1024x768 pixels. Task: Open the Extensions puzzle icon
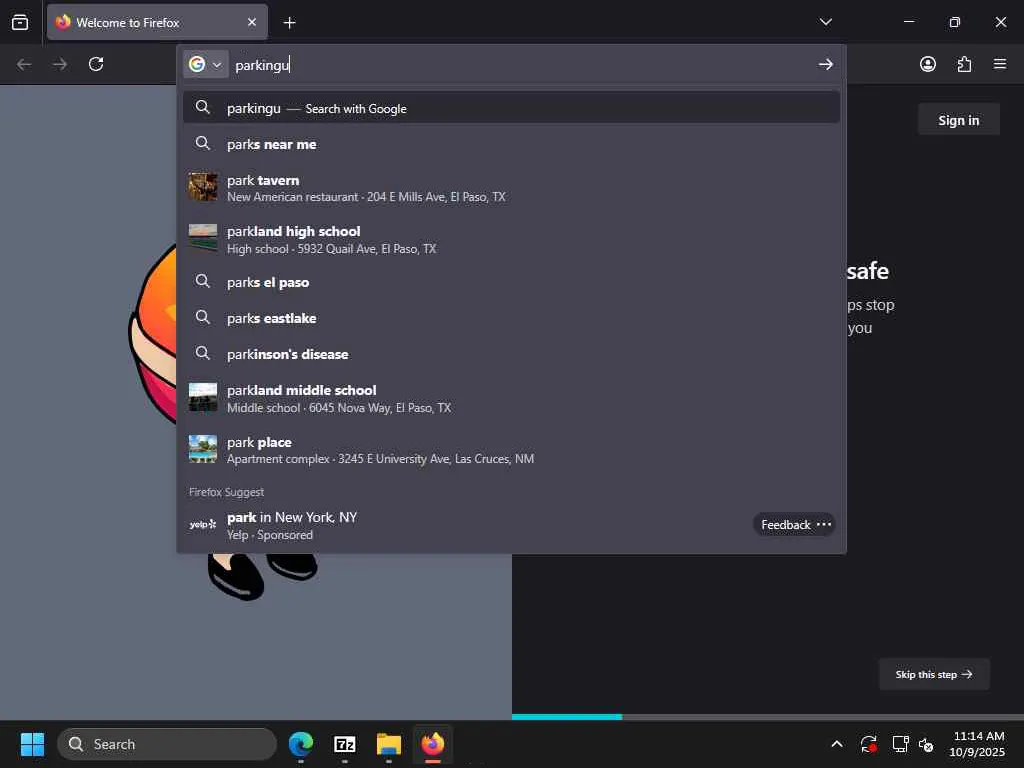click(964, 64)
